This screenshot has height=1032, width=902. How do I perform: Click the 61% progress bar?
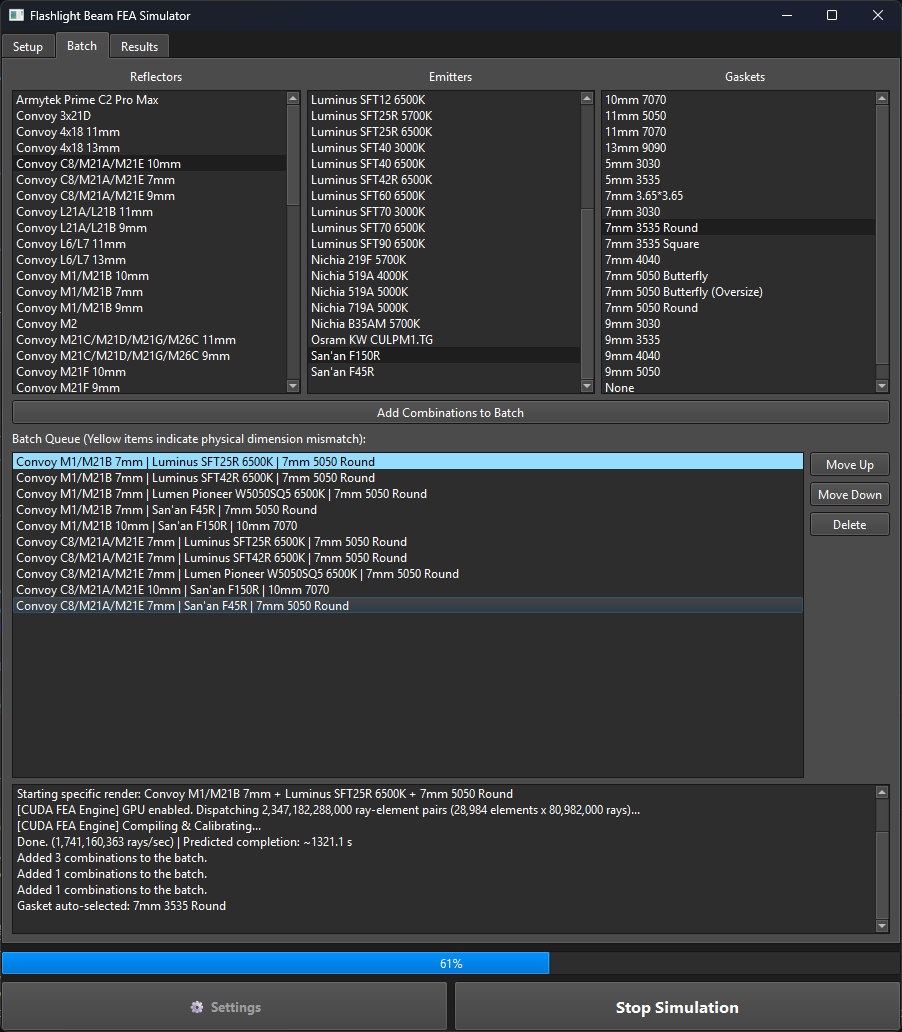(450, 964)
